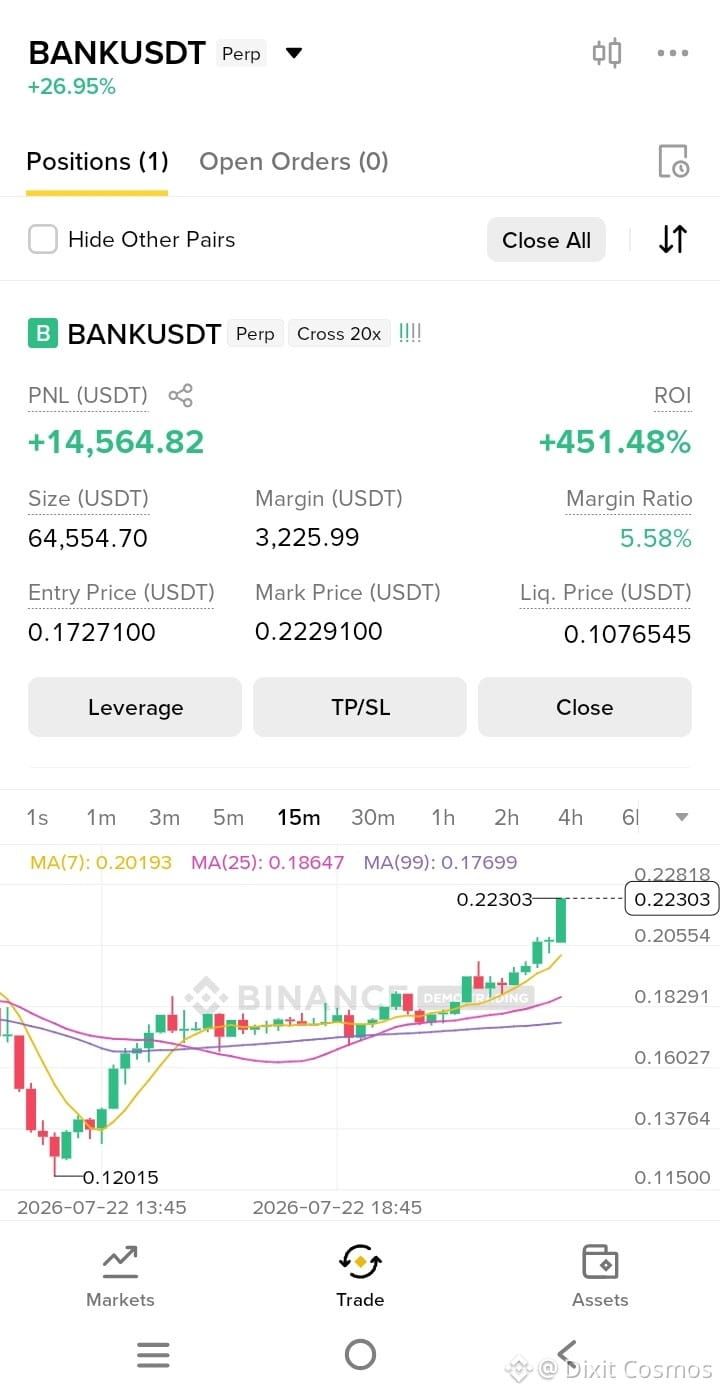Expand the more intervals dropdown arrow

(x=682, y=818)
